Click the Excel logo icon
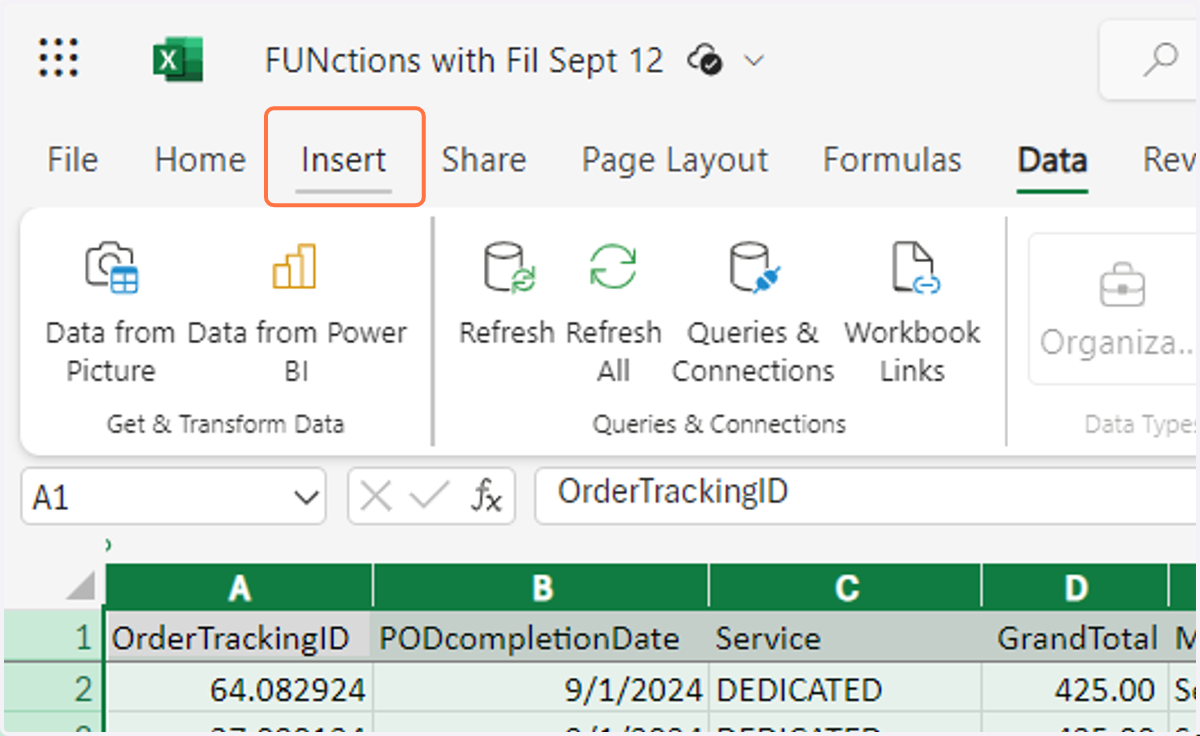Image resolution: width=1200 pixels, height=736 pixels. [x=178, y=59]
